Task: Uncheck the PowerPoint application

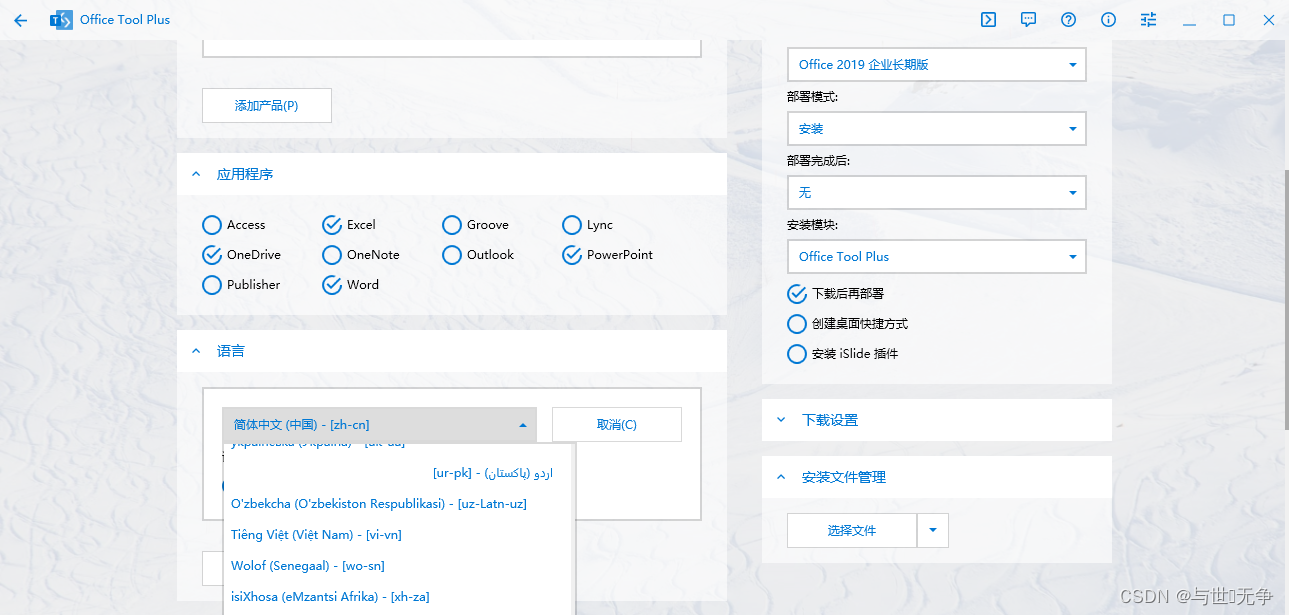Action: [608, 255]
